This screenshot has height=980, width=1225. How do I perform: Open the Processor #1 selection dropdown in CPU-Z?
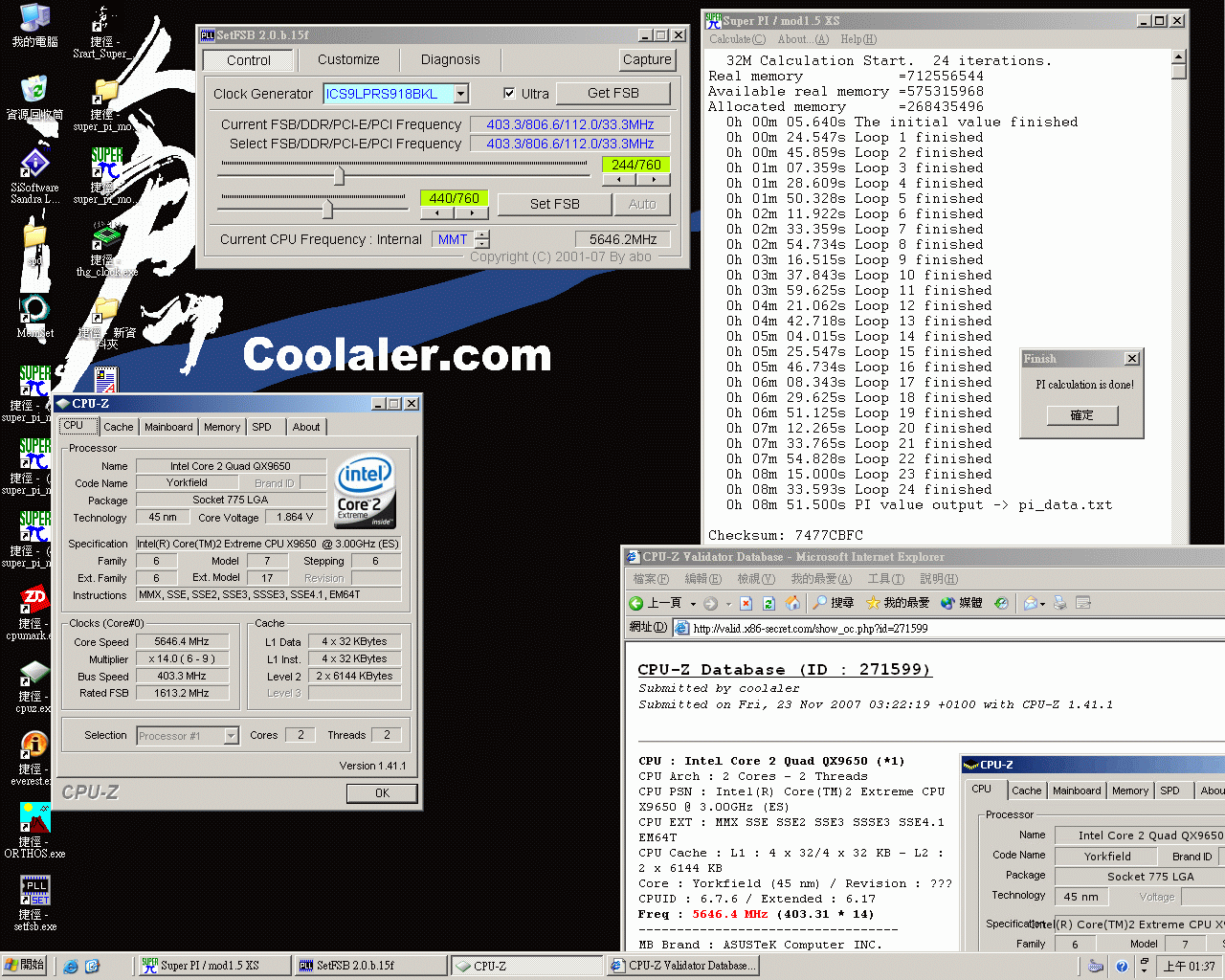pyautogui.click(x=231, y=736)
